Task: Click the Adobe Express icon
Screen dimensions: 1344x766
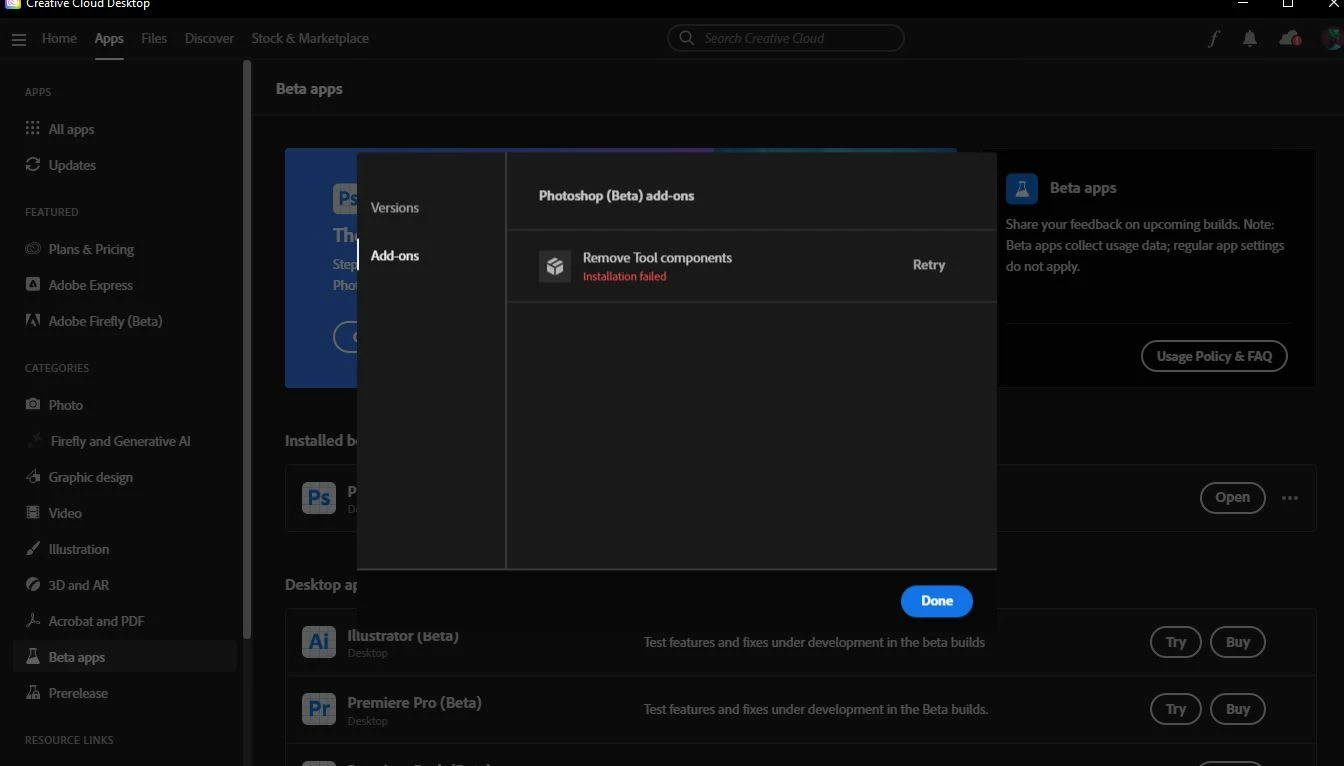Action: [33, 285]
